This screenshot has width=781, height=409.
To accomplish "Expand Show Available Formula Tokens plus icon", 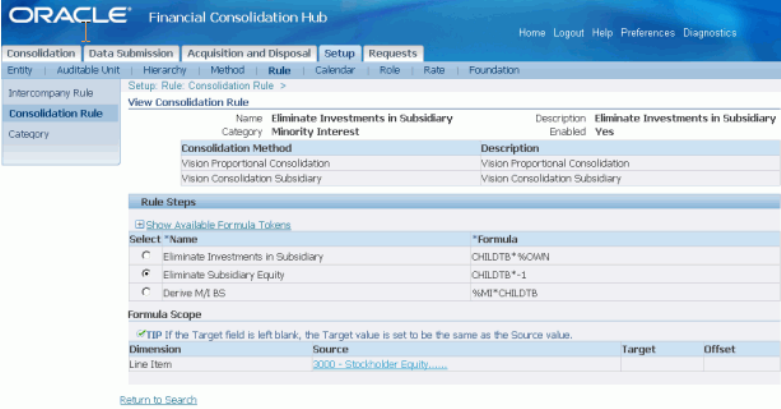I will [x=139, y=225].
